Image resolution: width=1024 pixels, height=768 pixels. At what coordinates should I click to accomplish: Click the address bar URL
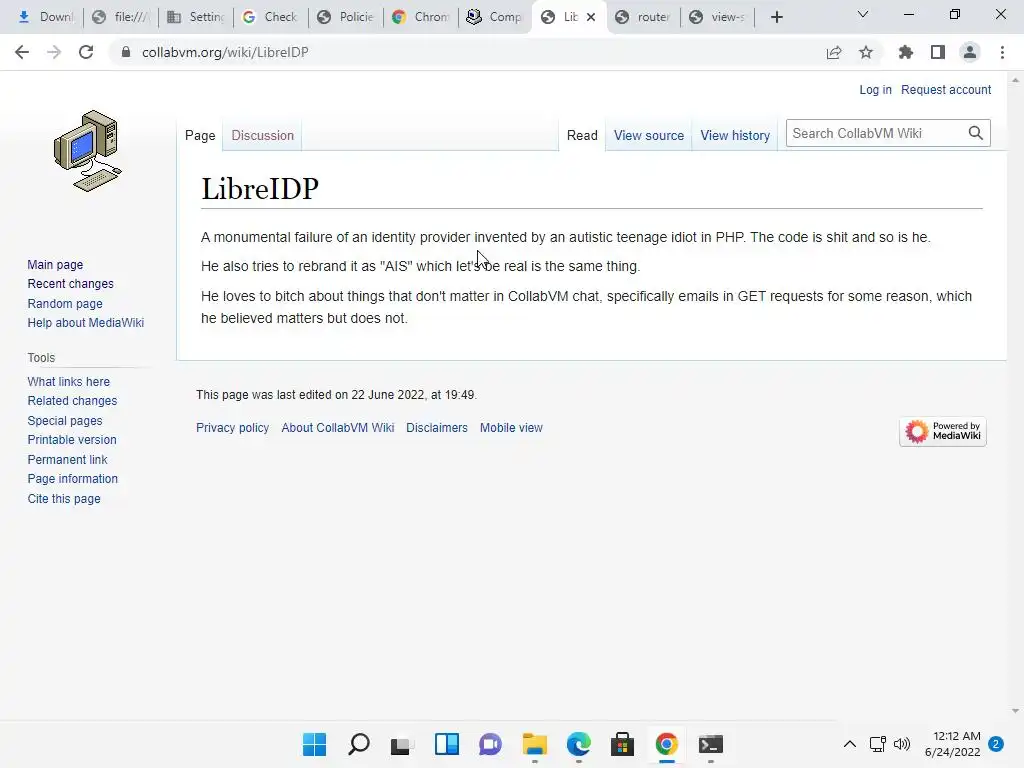(x=225, y=52)
